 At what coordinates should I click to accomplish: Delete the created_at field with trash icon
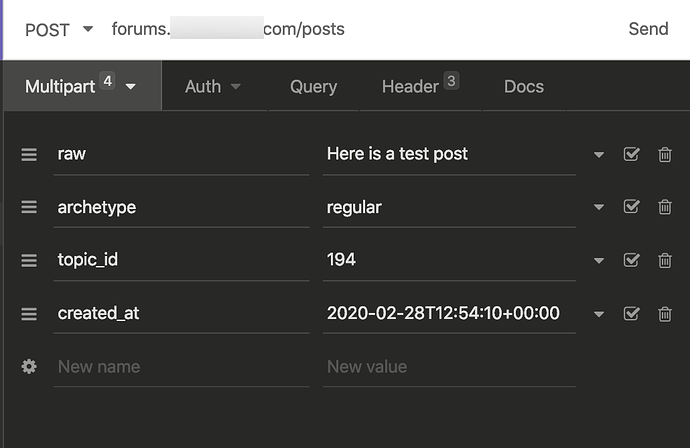pyautogui.click(x=664, y=314)
